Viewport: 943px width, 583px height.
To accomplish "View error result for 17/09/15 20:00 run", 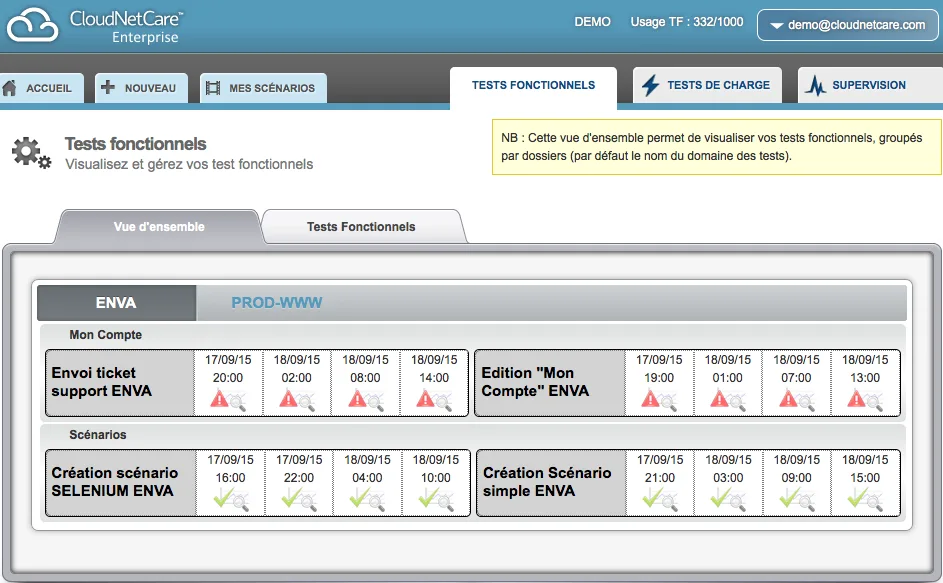I will coord(227,399).
